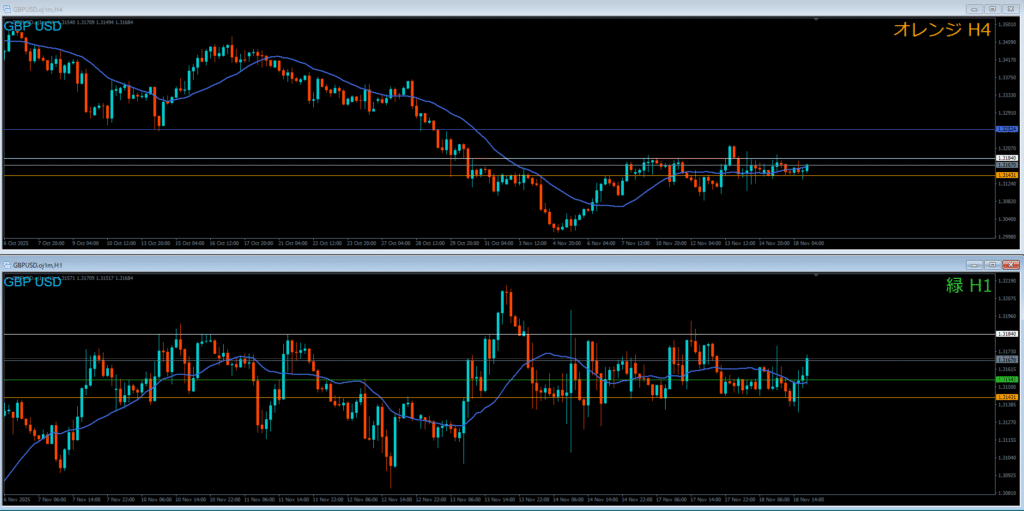This screenshot has height=511, width=1024.
Task: Click the white 1.31840 price tag in H1 chart
Action: [1006, 334]
